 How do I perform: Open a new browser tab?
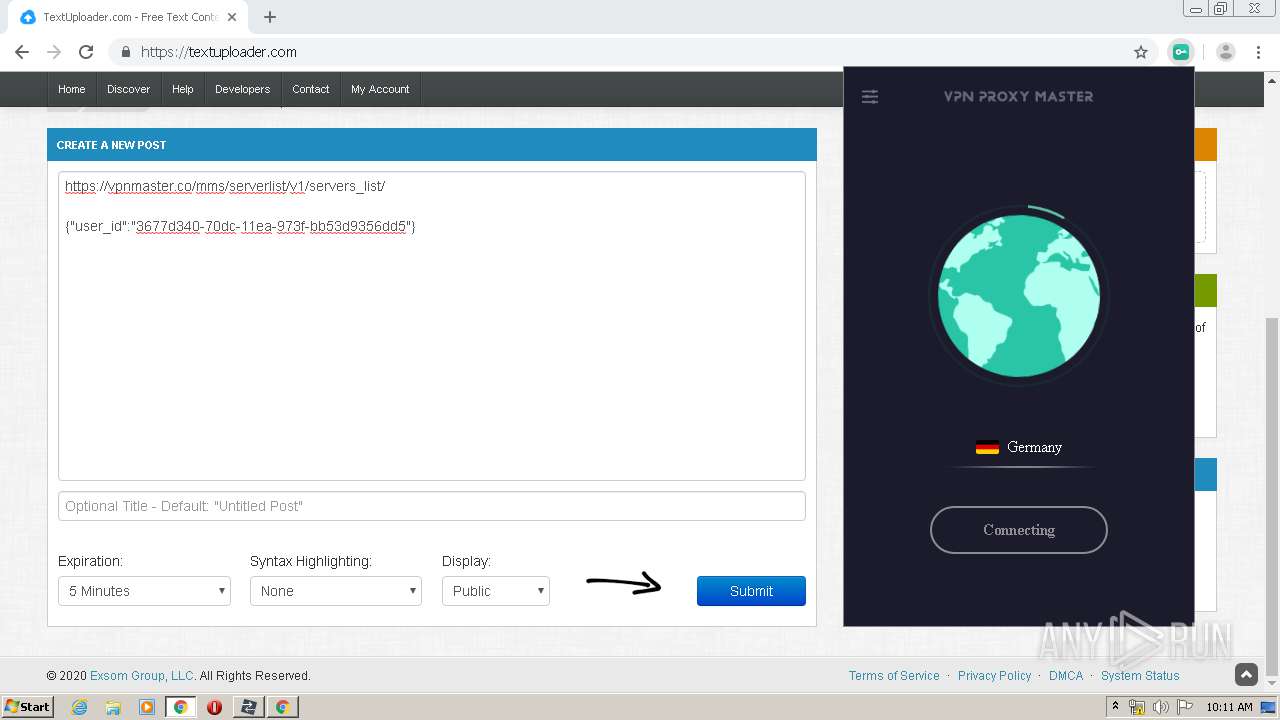pos(270,17)
